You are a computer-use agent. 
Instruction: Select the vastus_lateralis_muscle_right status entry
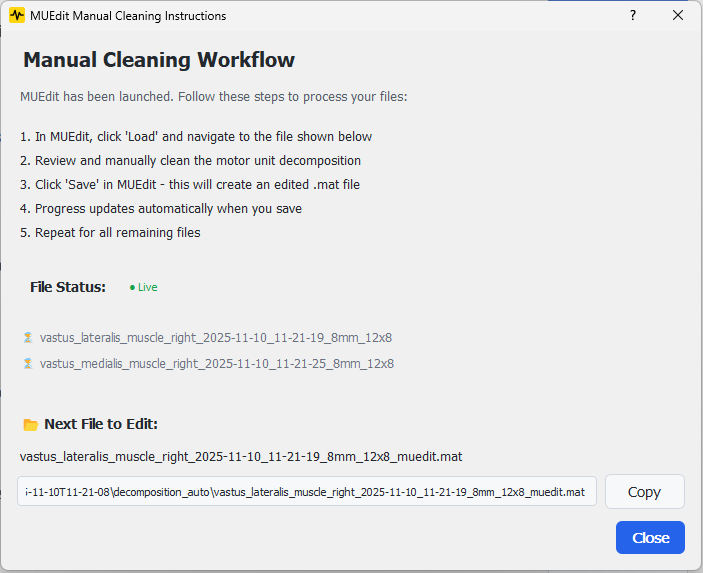pyautogui.click(x=216, y=338)
